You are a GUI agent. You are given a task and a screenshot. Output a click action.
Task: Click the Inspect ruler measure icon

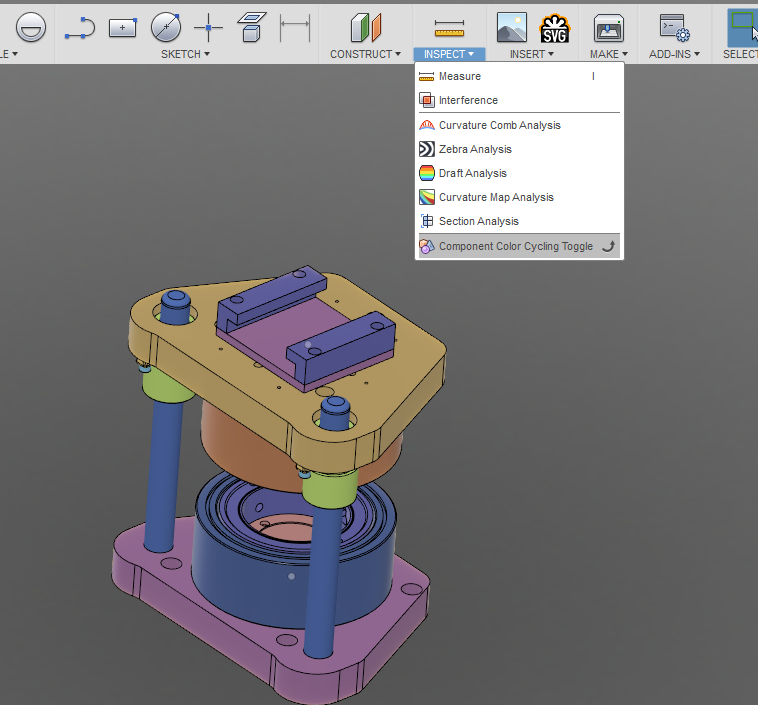449,29
